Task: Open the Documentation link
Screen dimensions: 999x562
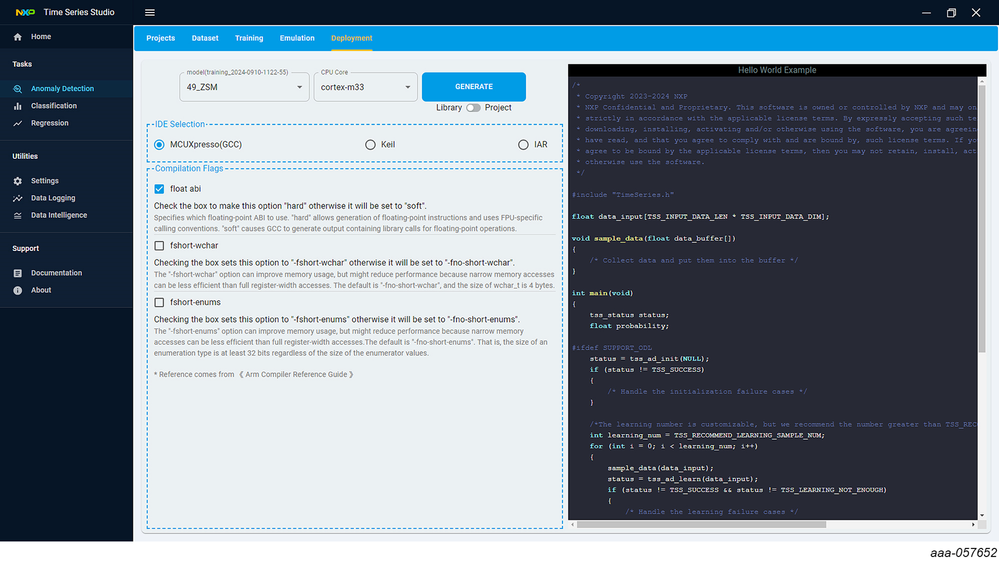Action: point(56,273)
